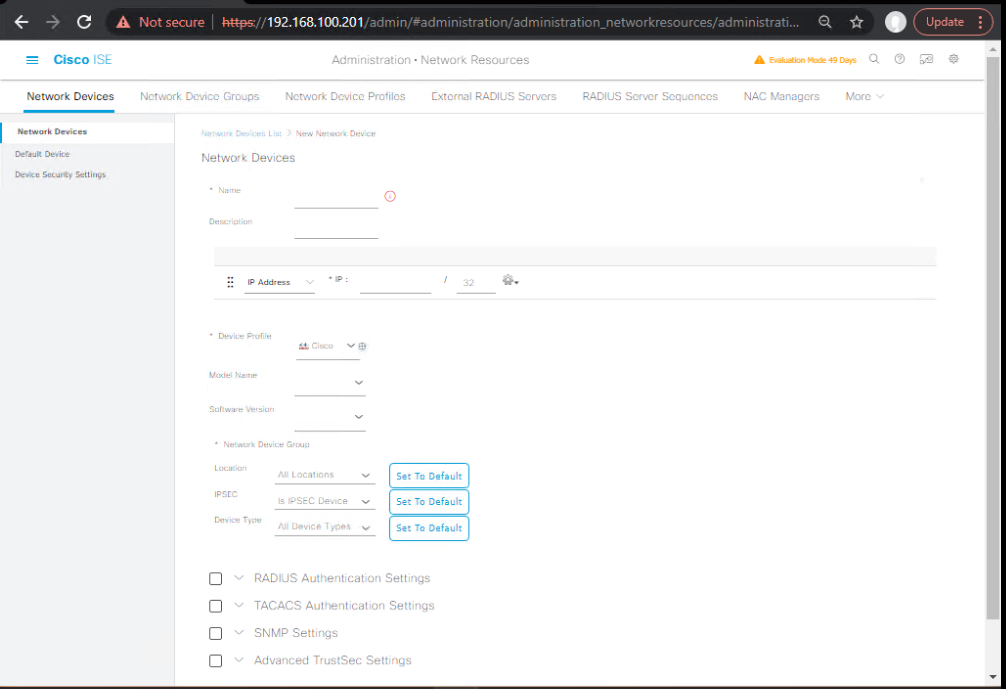Enable RADIUS Authentication Settings checkbox

(x=216, y=579)
